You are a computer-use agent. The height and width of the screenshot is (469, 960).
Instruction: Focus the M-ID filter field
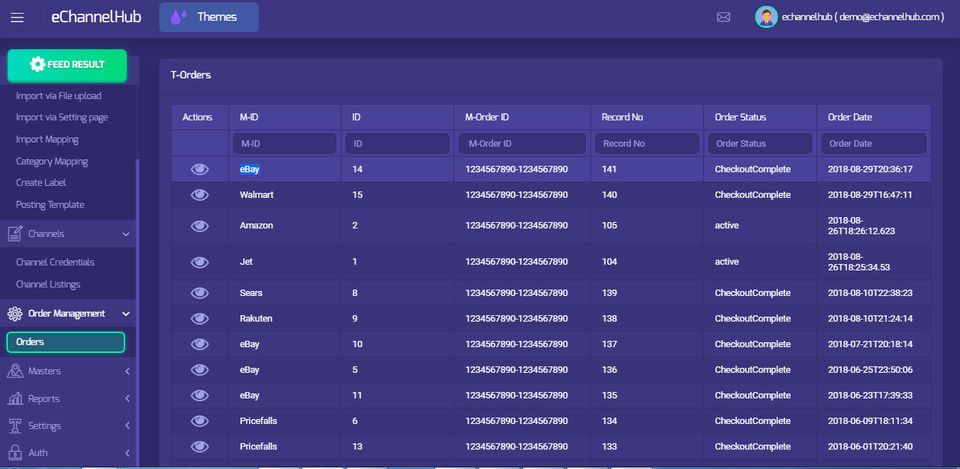pyautogui.click(x=285, y=143)
